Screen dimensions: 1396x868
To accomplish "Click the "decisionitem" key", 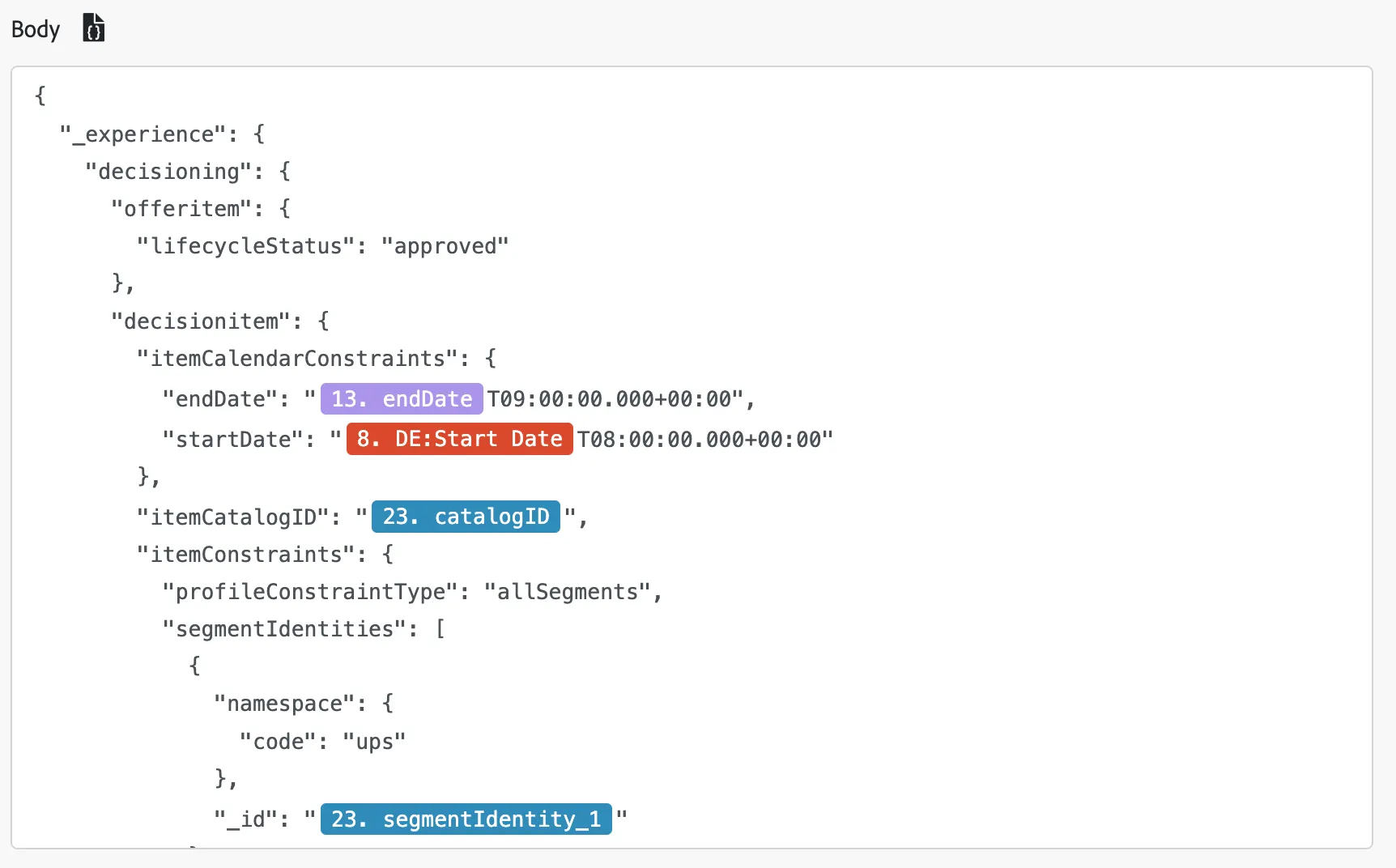I will (202, 321).
